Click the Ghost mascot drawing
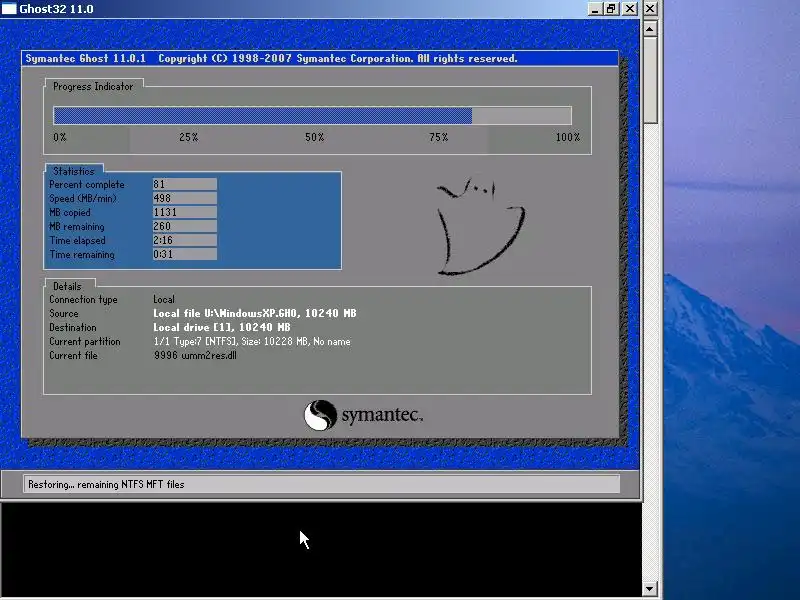The width and height of the screenshot is (800, 600). [x=480, y=227]
